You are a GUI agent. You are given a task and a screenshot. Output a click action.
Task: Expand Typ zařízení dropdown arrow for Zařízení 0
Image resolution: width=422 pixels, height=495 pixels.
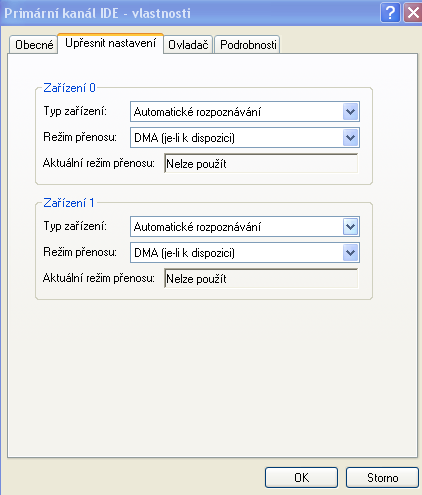[350, 112]
